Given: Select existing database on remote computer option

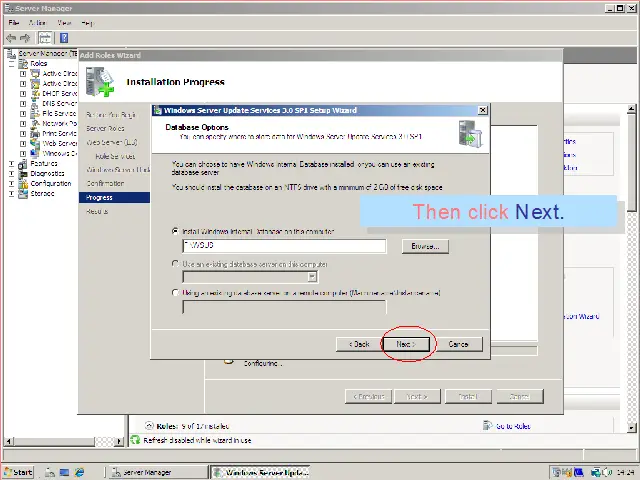Looking at the screenshot, I should (176, 293).
